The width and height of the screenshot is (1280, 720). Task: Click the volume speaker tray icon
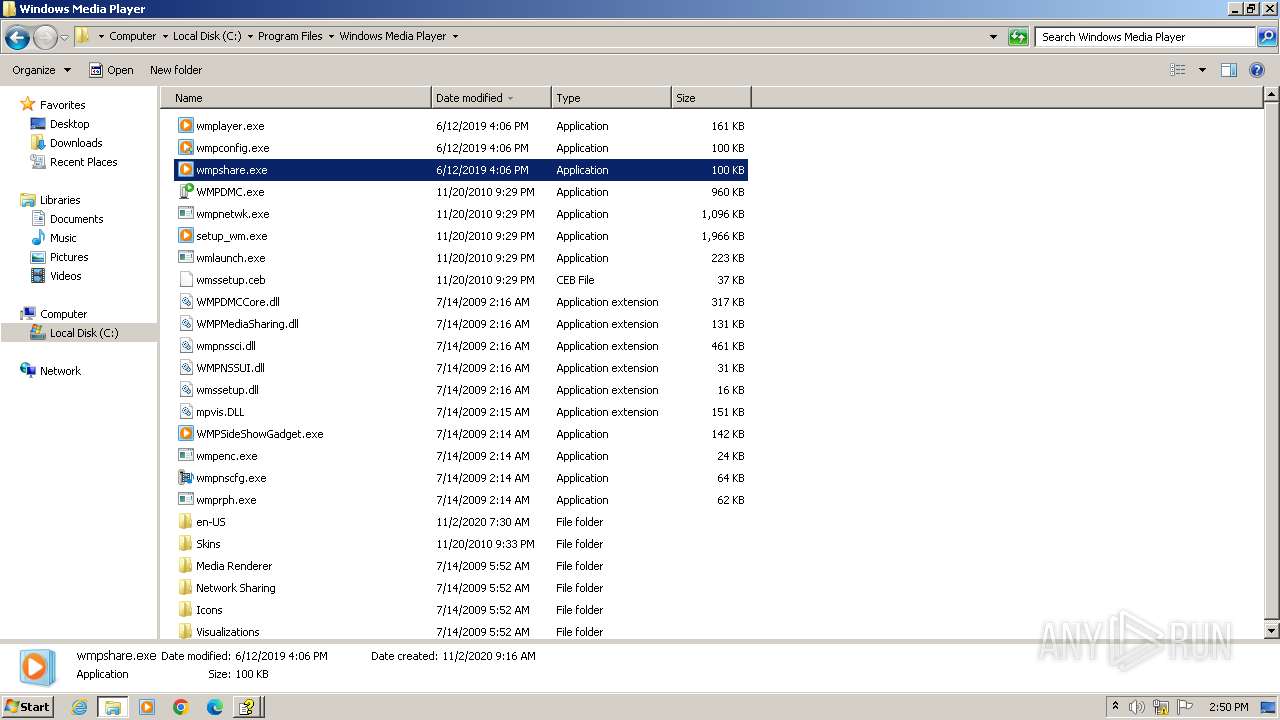[x=1137, y=707]
